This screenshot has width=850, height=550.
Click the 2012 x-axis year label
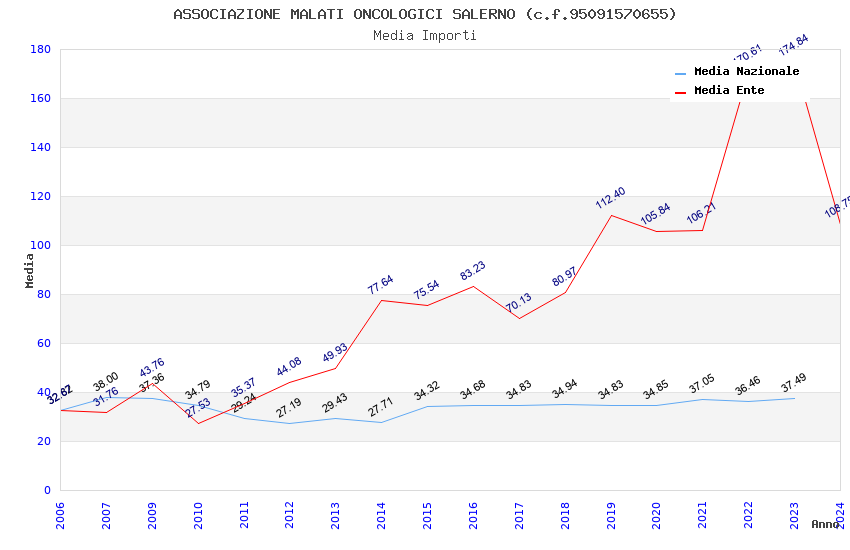pyautogui.click(x=289, y=515)
